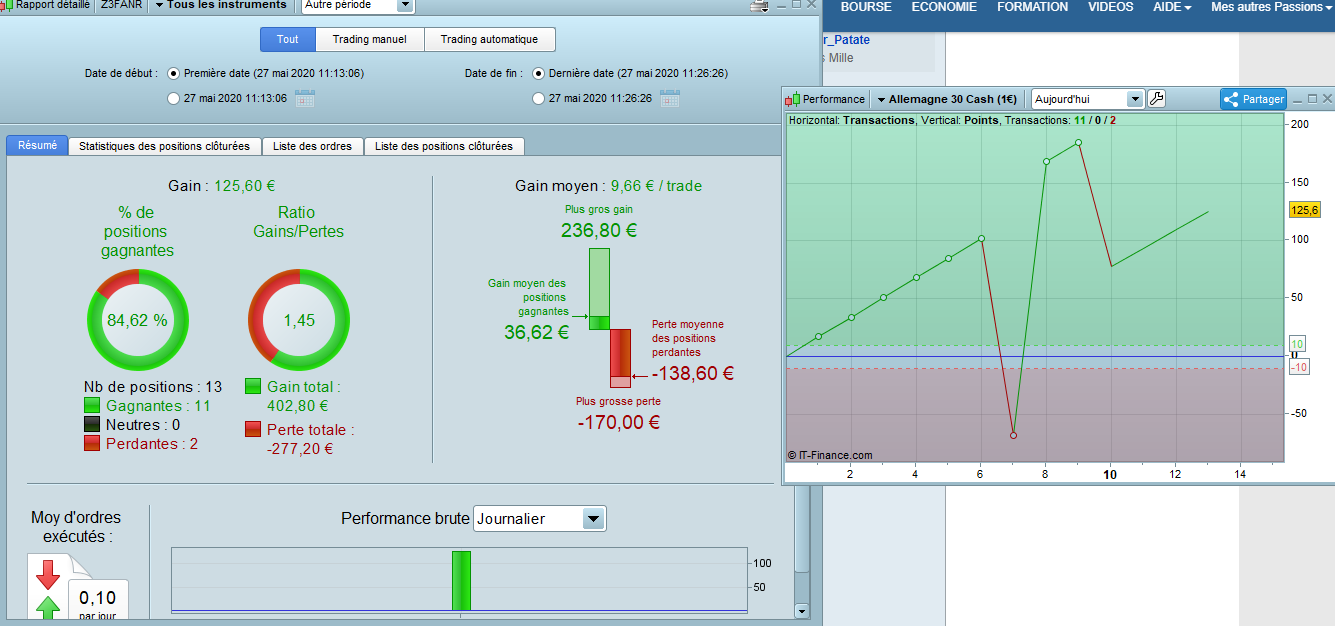Open the BOURSE website menu
The image size is (1335, 626).
[866, 7]
